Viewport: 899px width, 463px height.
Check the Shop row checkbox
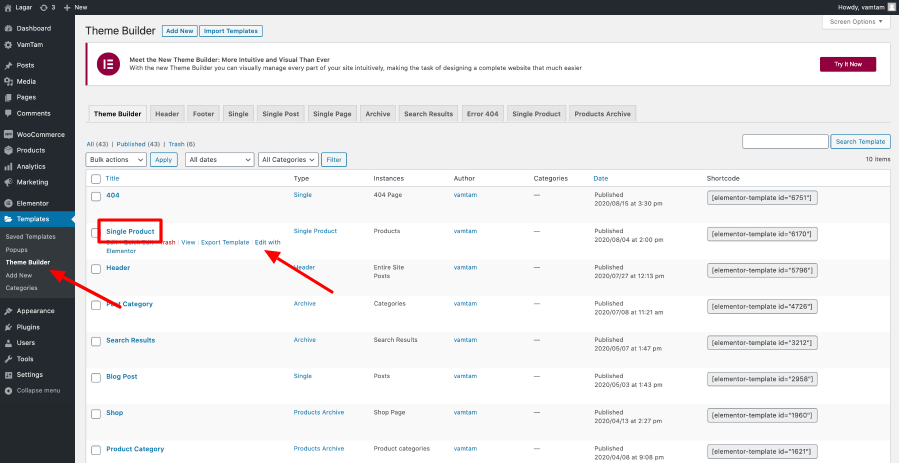click(x=96, y=414)
